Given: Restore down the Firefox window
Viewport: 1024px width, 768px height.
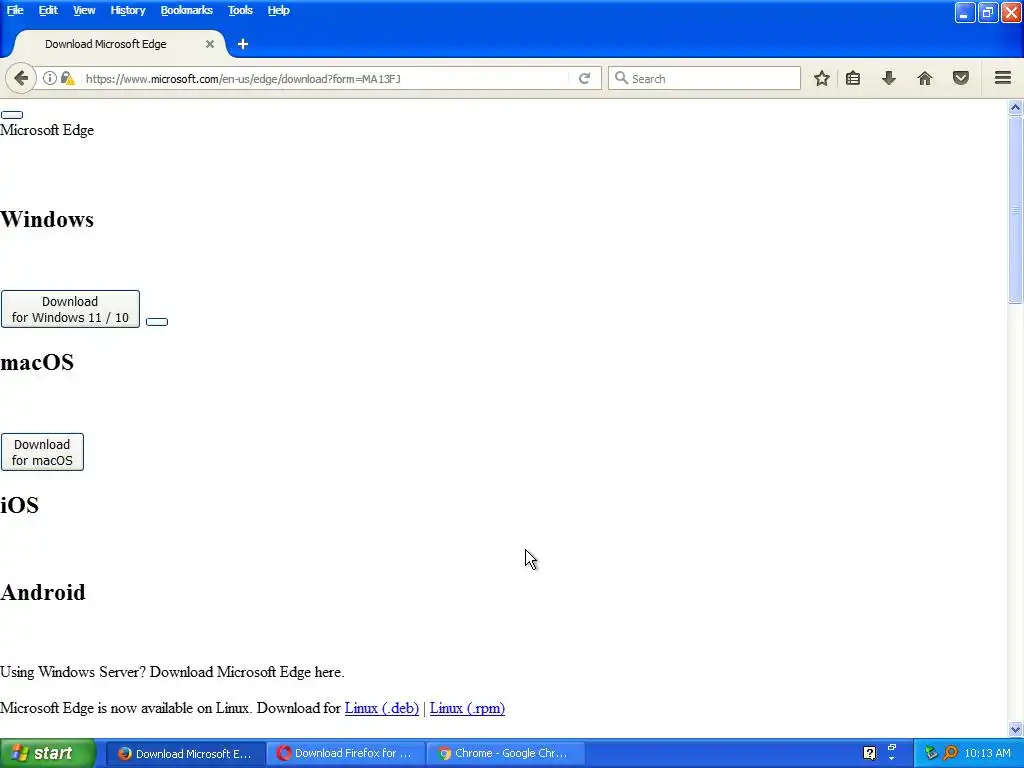Looking at the screenshot, I should 987,12.
